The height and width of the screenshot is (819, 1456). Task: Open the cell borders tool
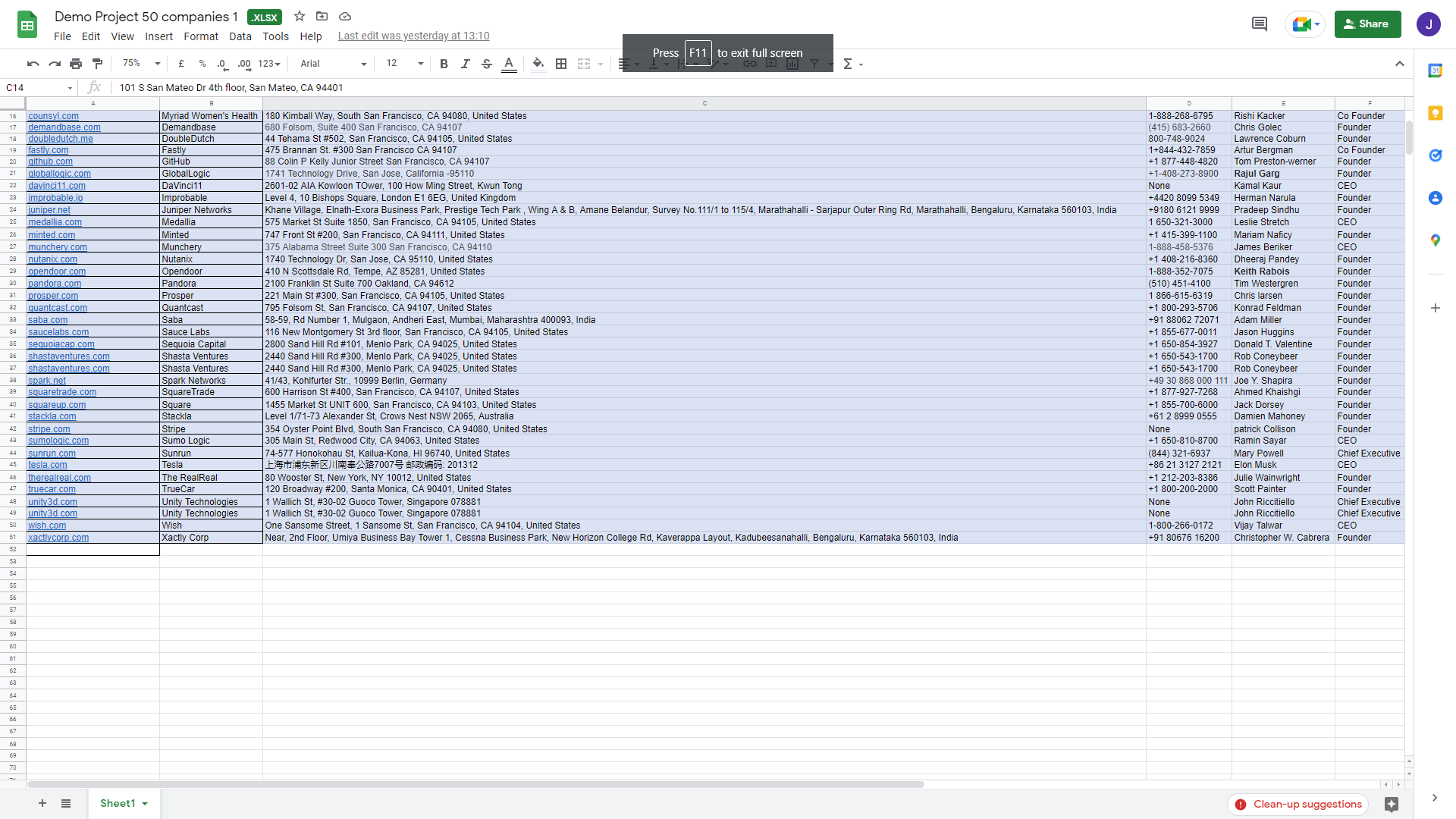(561, 64)
